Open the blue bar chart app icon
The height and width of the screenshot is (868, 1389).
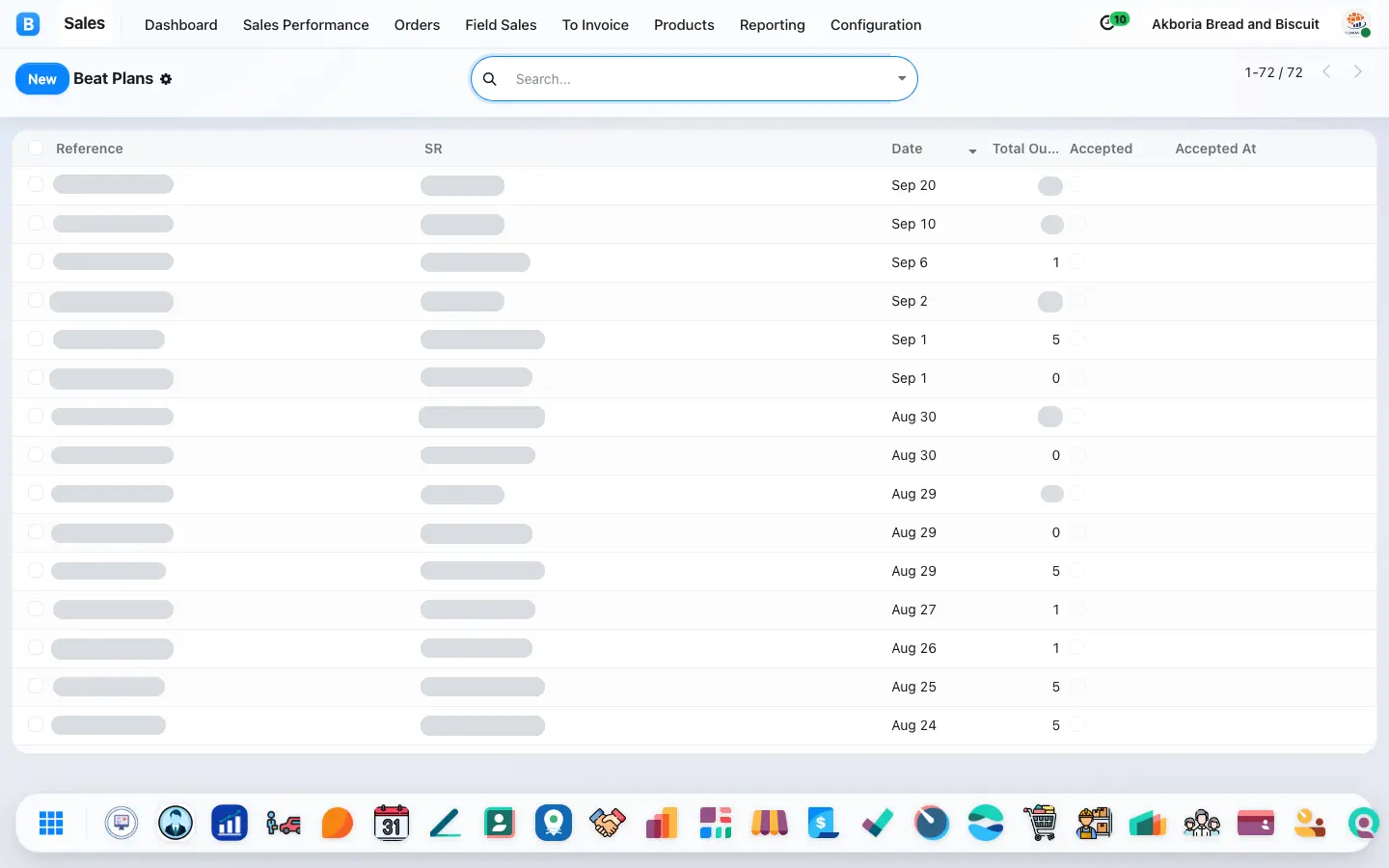pyautogui.click(x=230, y=823)
